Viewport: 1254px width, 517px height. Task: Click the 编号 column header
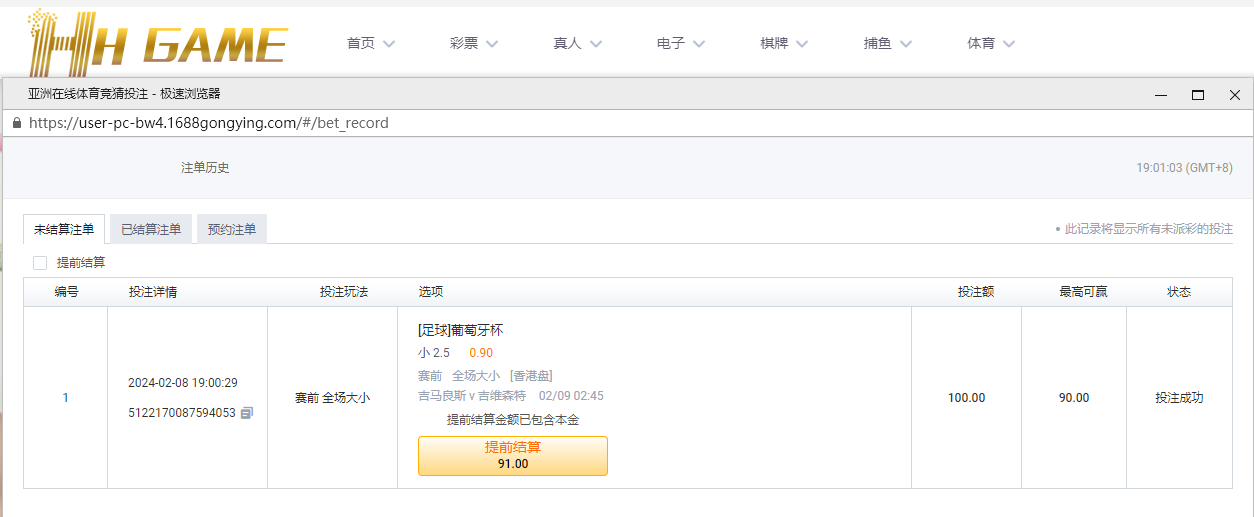pos(66,292)
